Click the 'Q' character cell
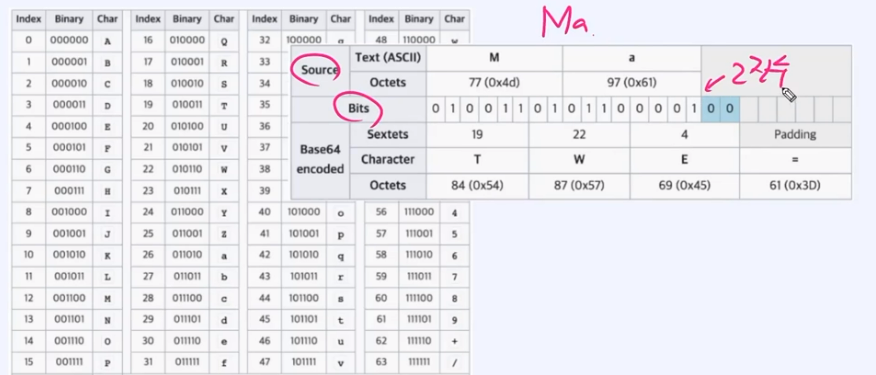The width and height of the screenshot is (876, 375). 224,40
